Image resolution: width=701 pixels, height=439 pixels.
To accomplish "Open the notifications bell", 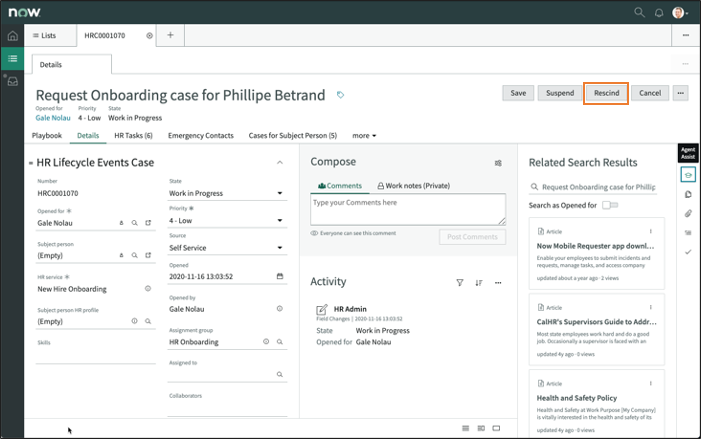I will [659, 13].
